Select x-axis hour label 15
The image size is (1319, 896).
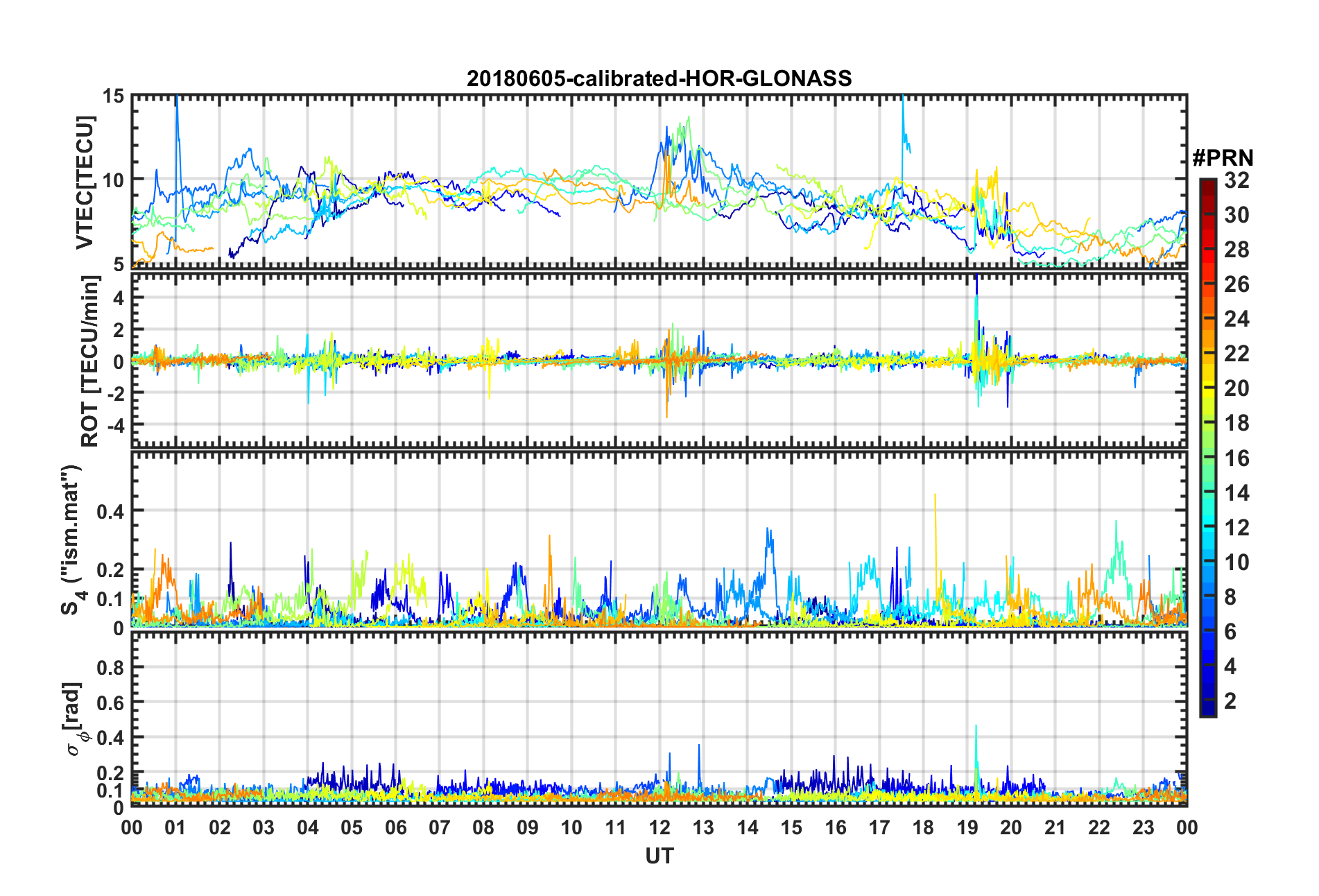(x=791, y=827)
